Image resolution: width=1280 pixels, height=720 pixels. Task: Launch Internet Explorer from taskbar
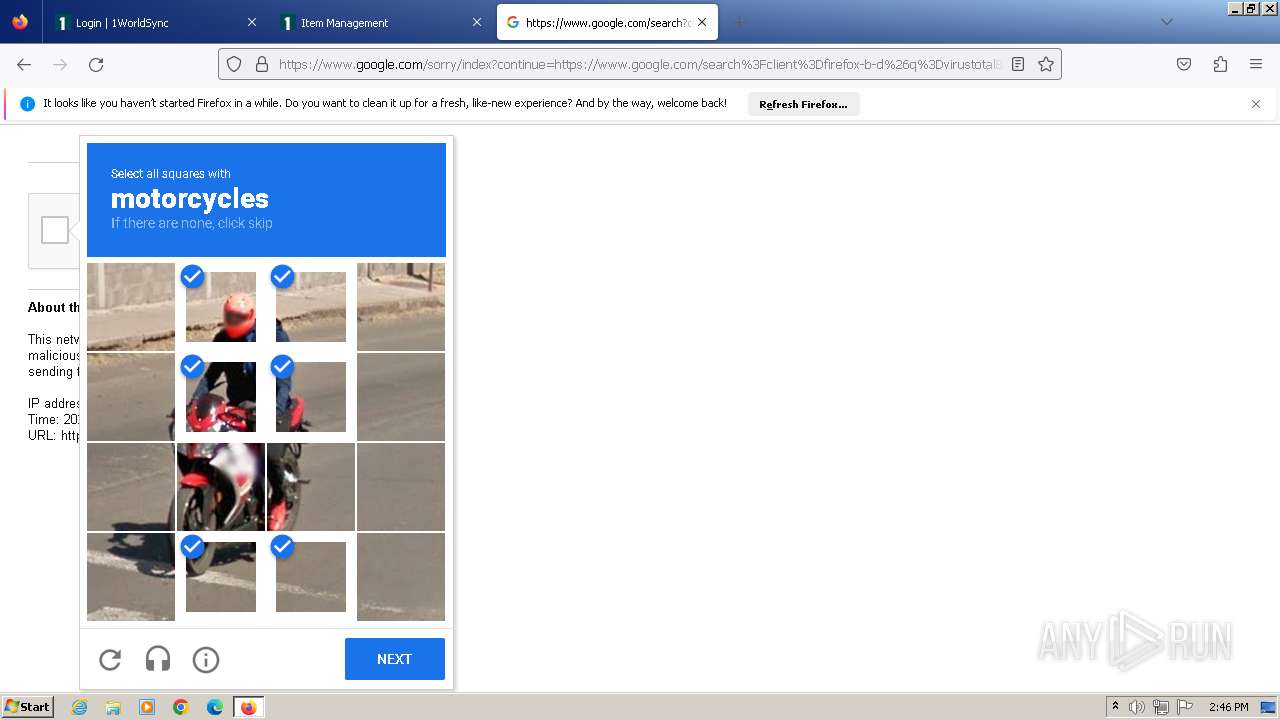pyautogui.click(x=79, y=707)
